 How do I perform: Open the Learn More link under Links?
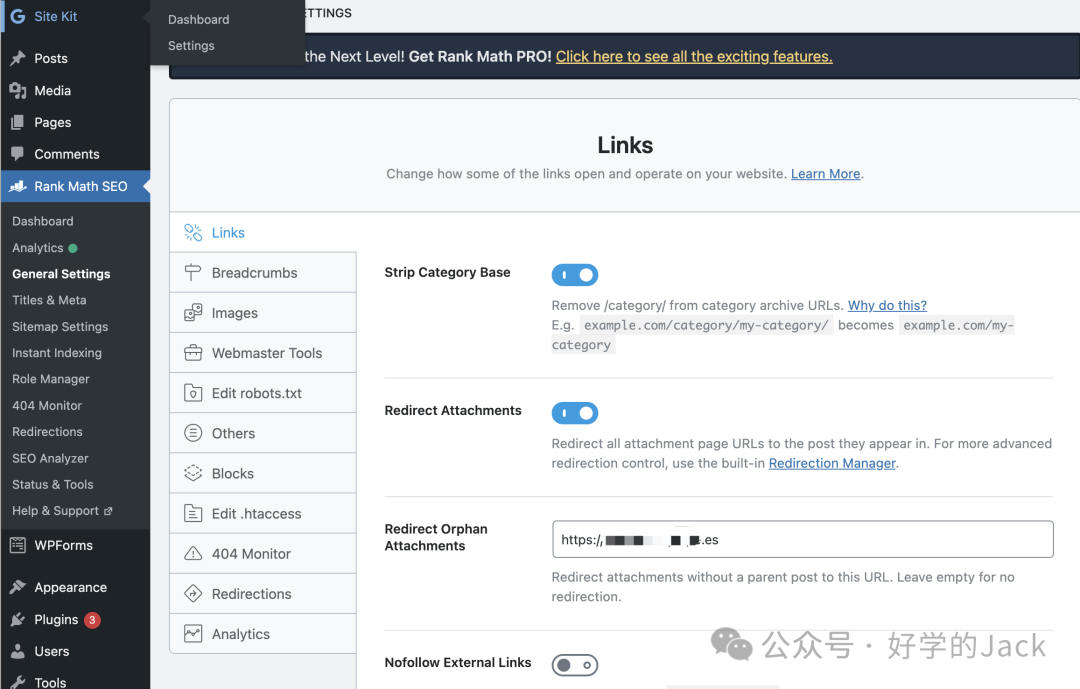(825, 174)
